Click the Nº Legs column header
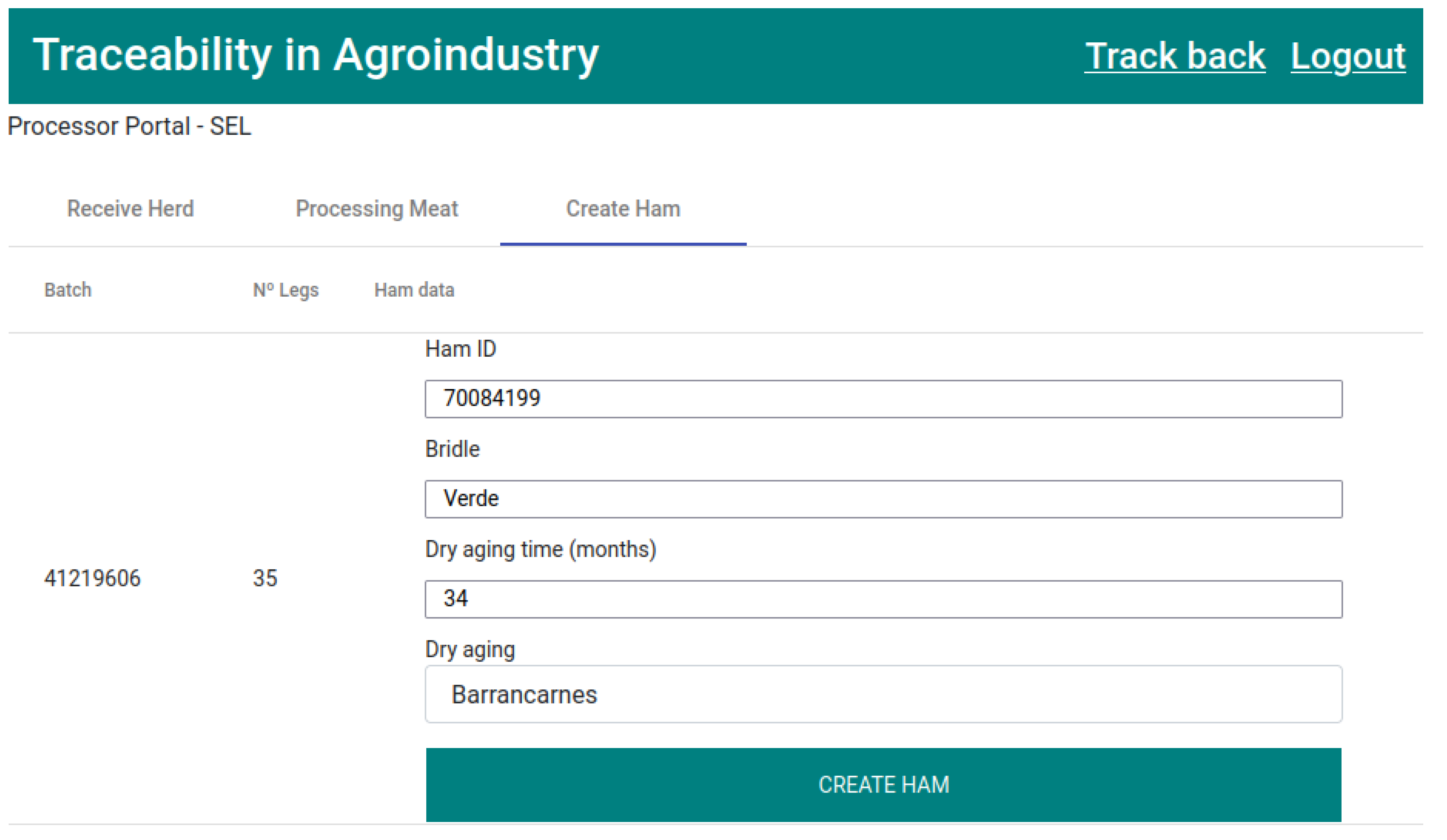This screenshot has height=840, width=1447. (x=286, y=290)
